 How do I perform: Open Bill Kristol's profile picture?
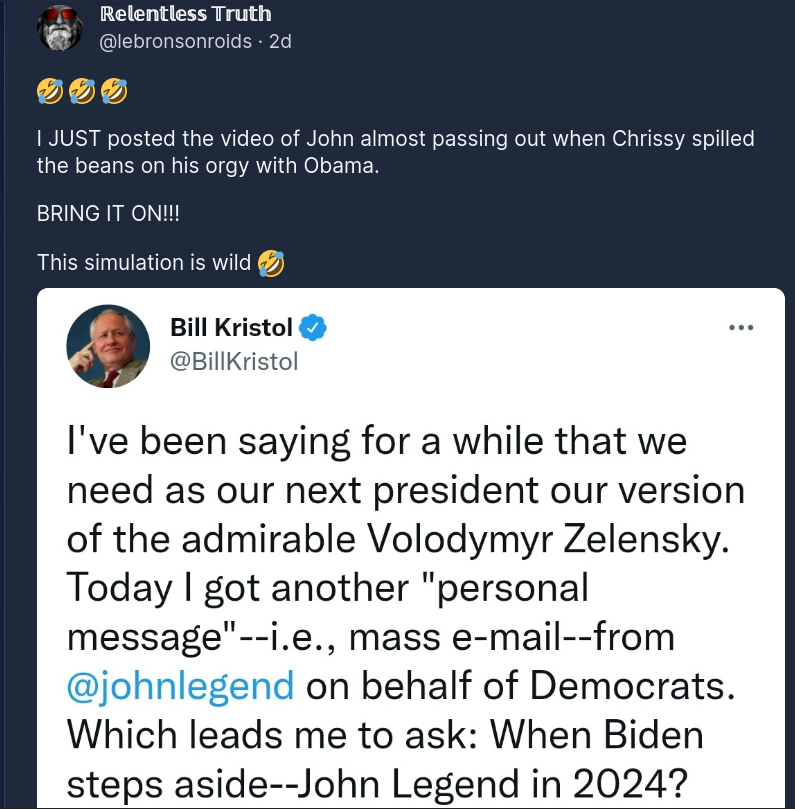pyautogui.click(x=101, y=346)
